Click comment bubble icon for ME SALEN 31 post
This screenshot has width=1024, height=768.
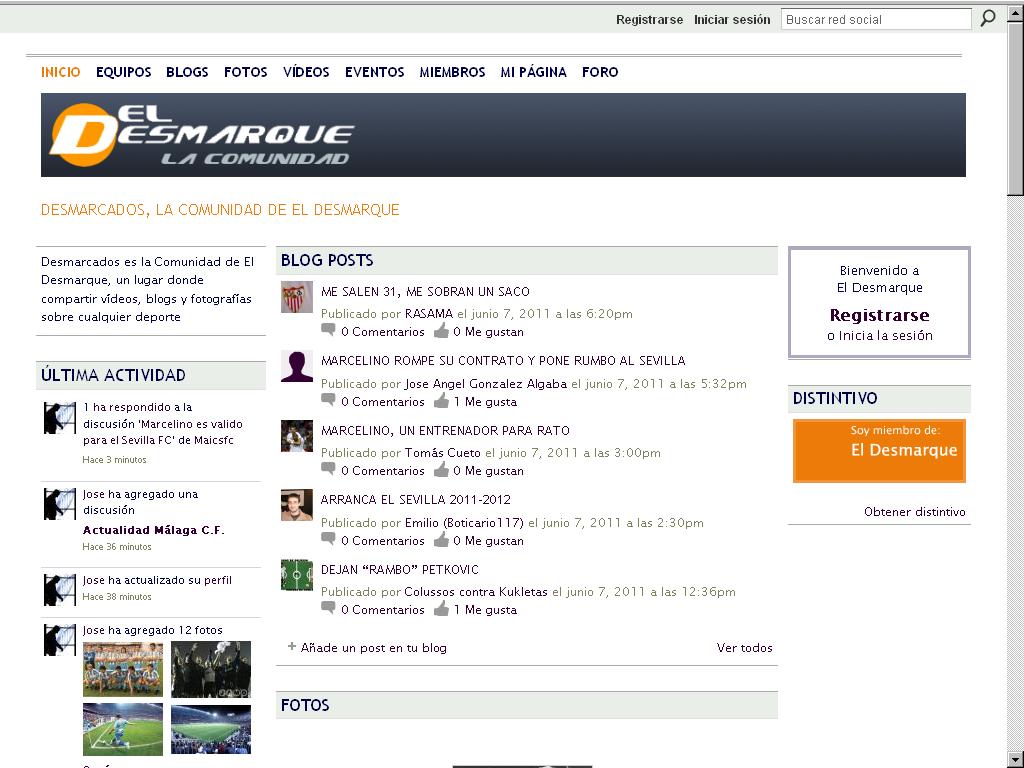[328, 330]
